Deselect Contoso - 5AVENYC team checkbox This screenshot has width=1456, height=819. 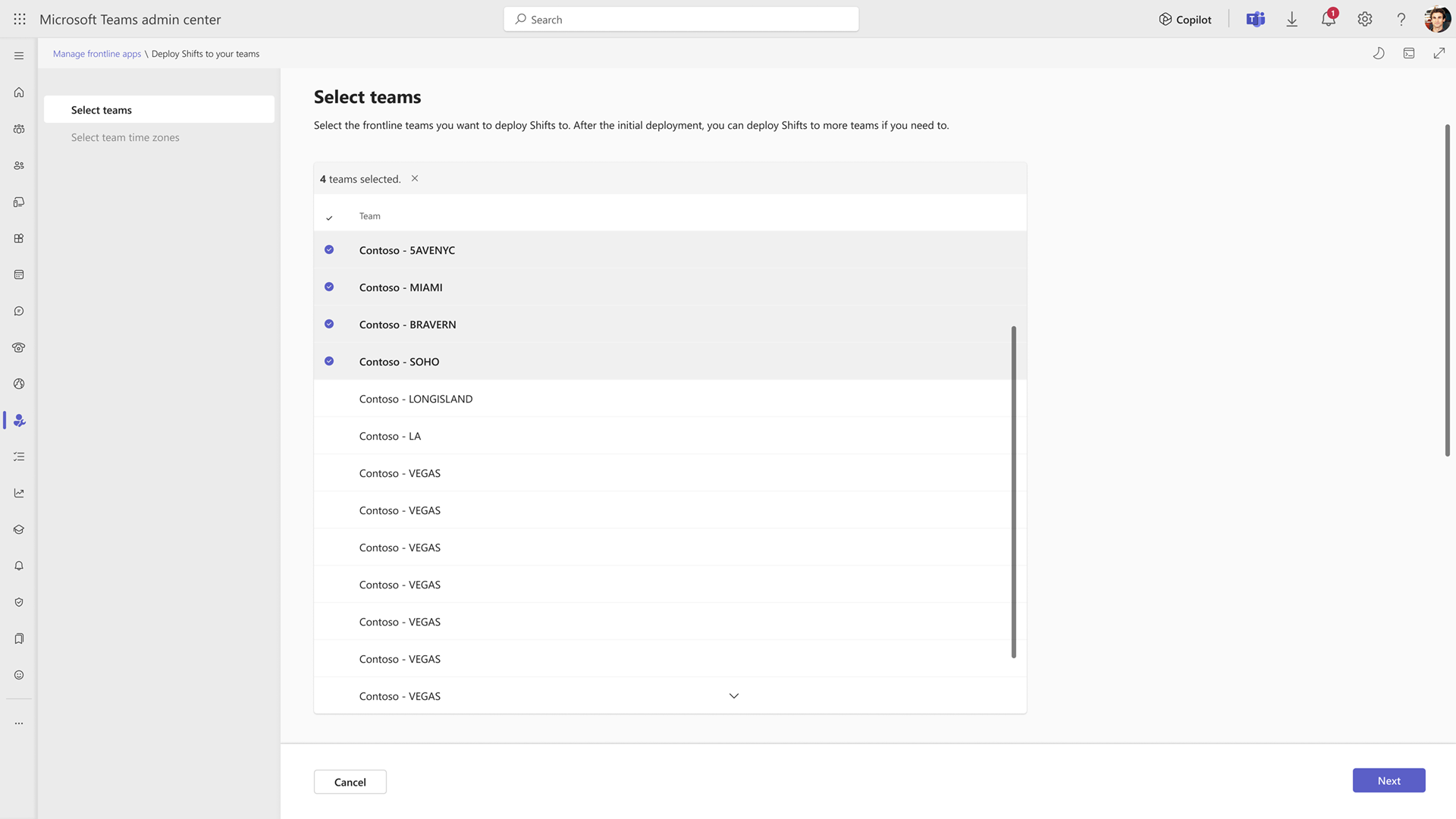[329, 249]
